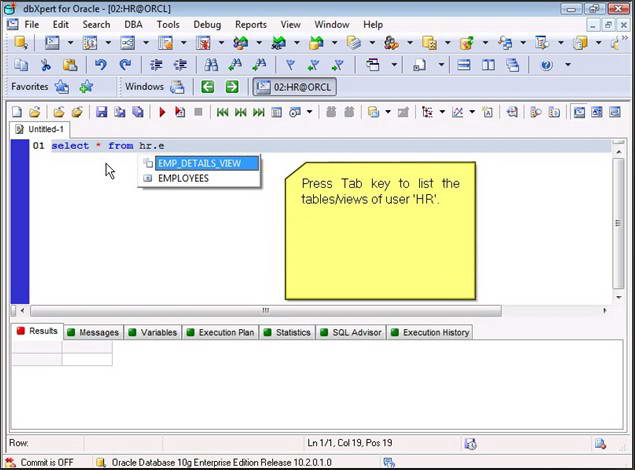Open dropdown arrow beside the help icon
This screenshot has height=470, width=635.
click(568, 65)
